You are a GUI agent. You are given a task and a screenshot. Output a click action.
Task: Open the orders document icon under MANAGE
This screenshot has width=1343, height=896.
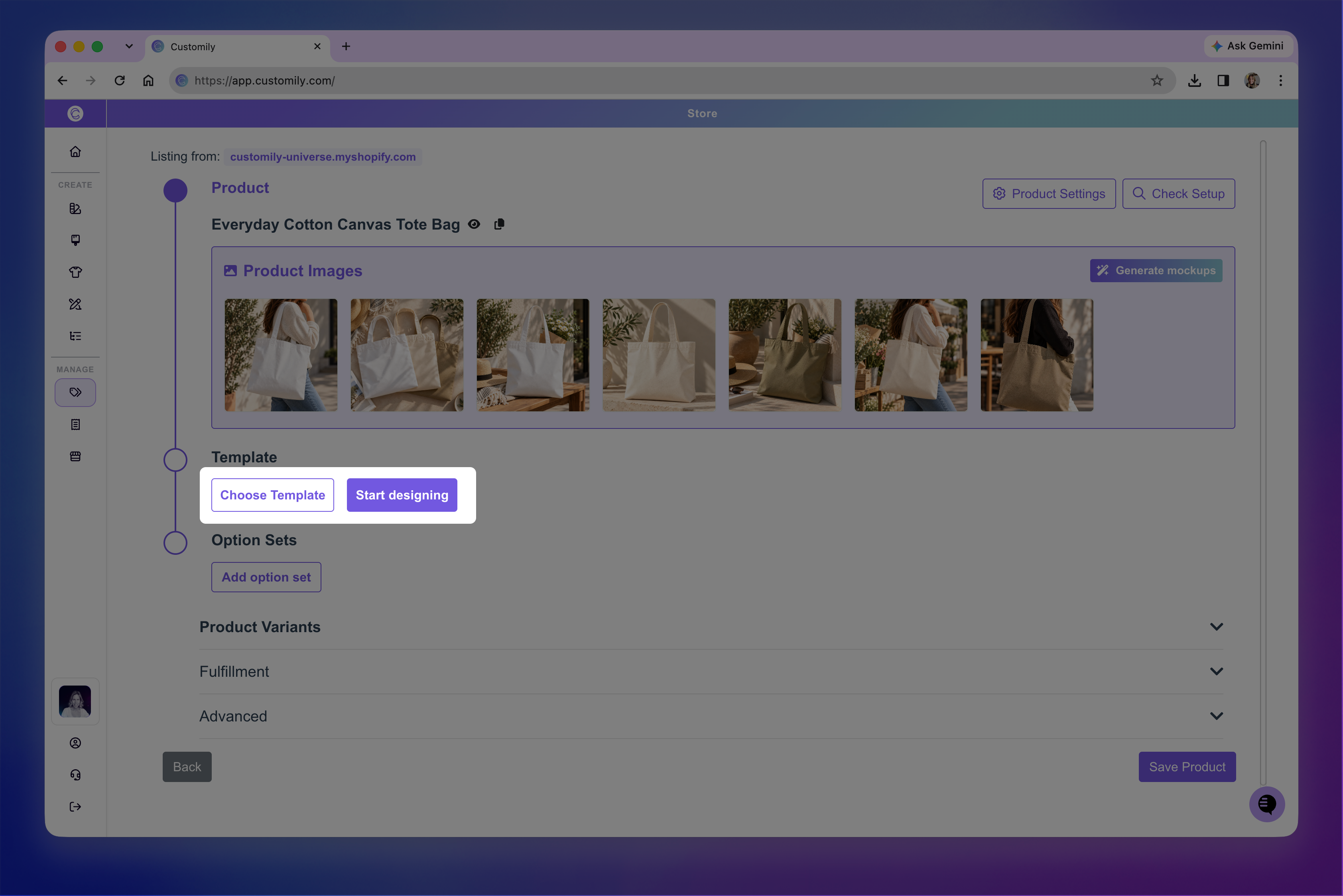click(x=75, y=424)
